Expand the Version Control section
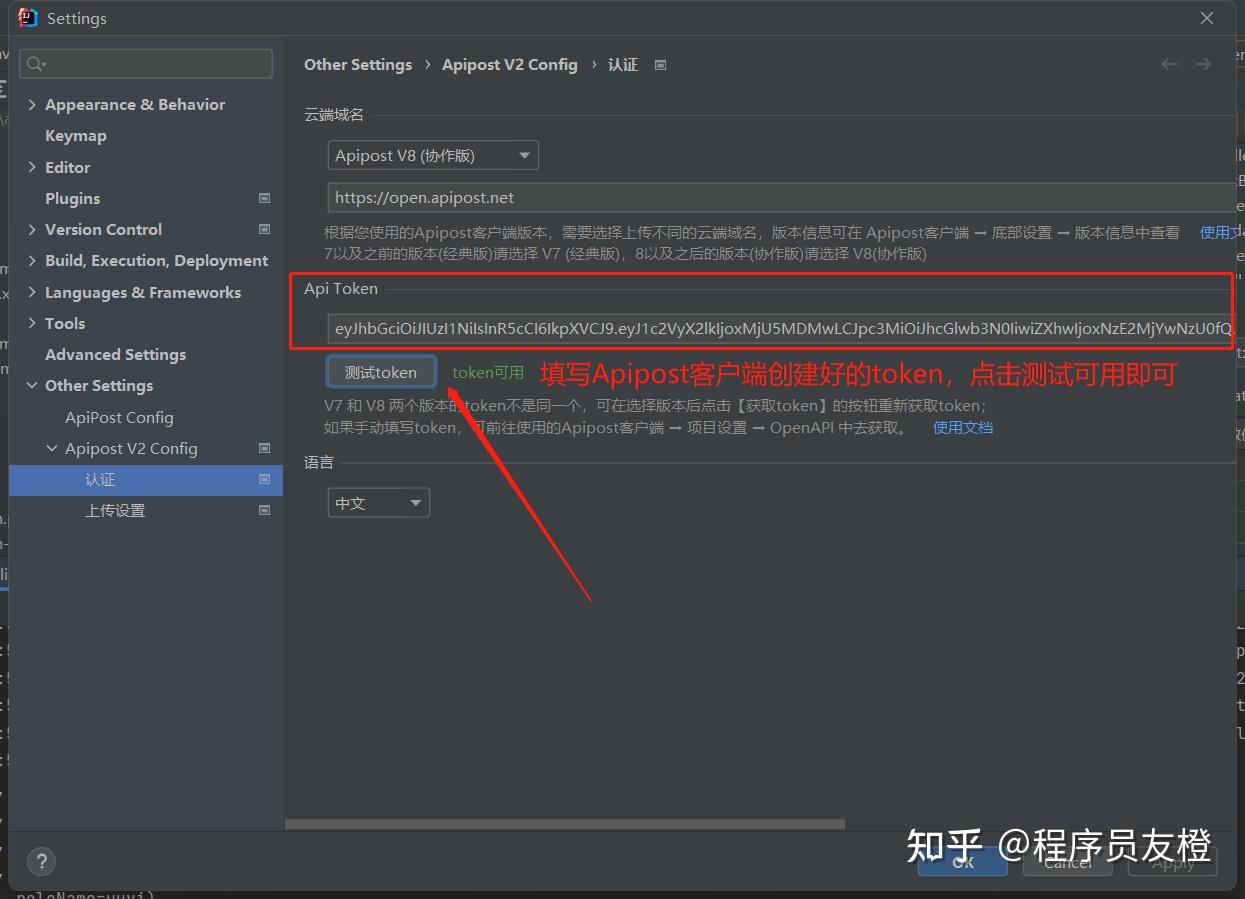 32,229
